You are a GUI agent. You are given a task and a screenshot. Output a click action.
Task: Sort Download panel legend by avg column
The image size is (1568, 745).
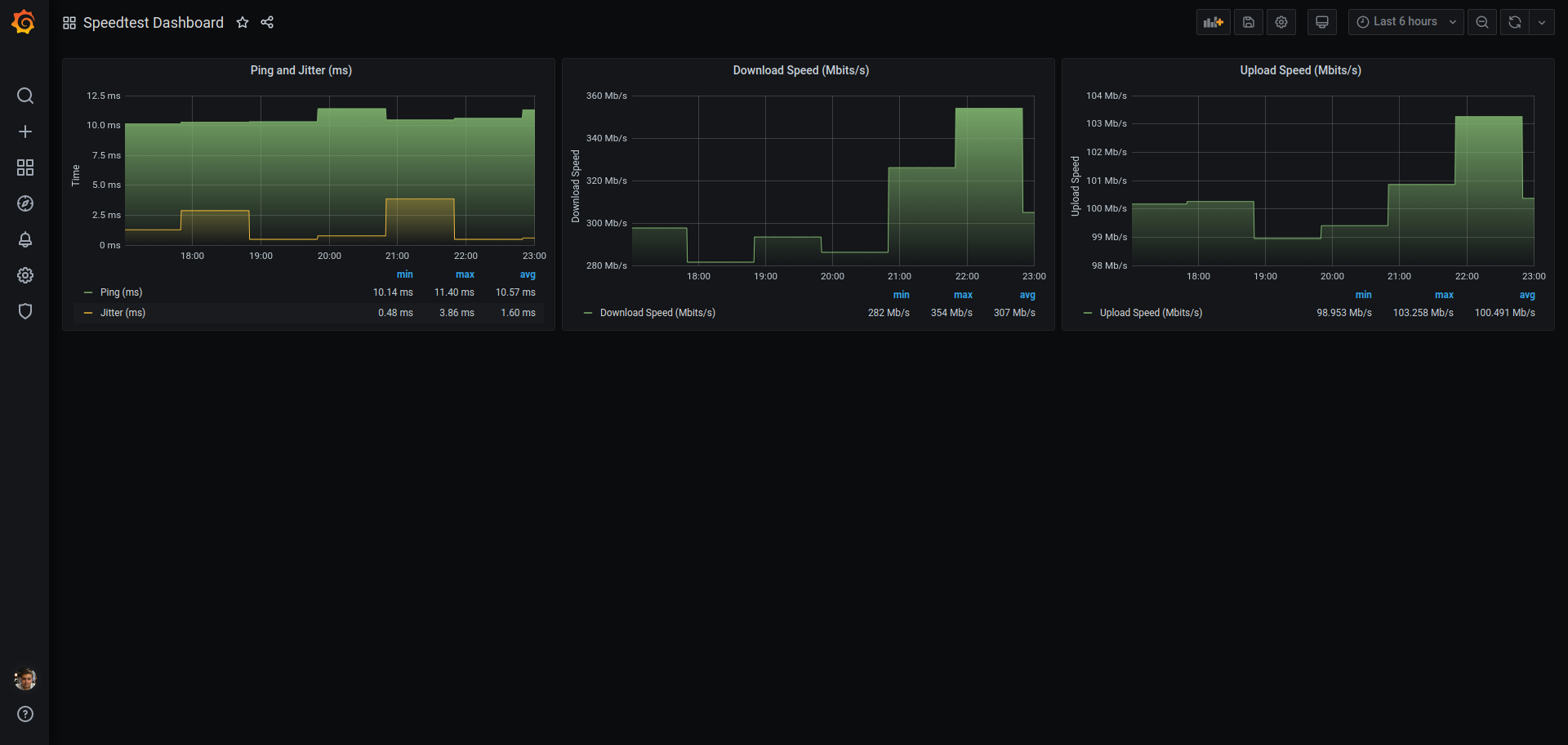pyautogui.click(x=1027, y=295)
